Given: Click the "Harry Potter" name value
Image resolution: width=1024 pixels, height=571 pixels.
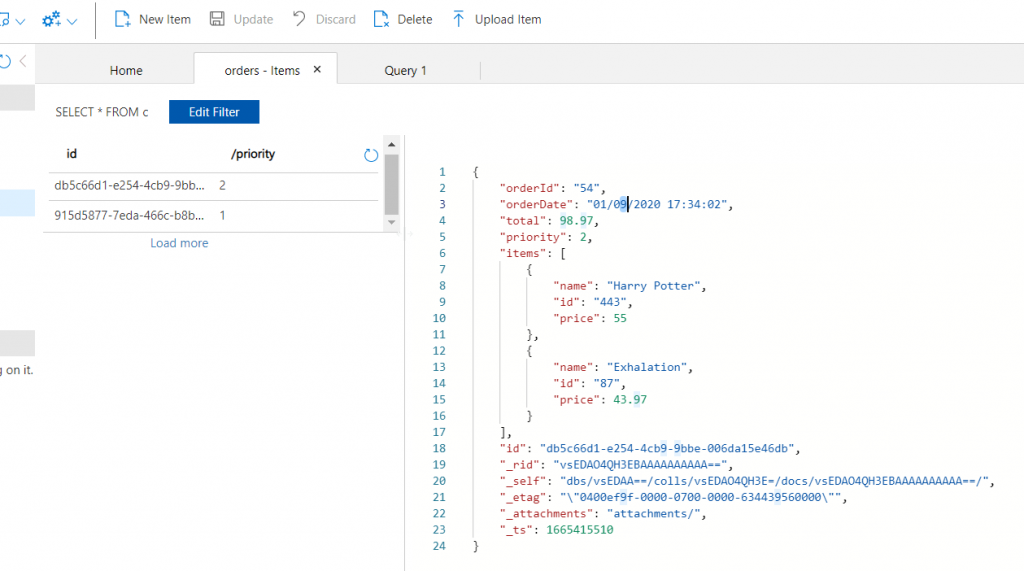Looking at the screenshot, I should [x=653, y=286].
